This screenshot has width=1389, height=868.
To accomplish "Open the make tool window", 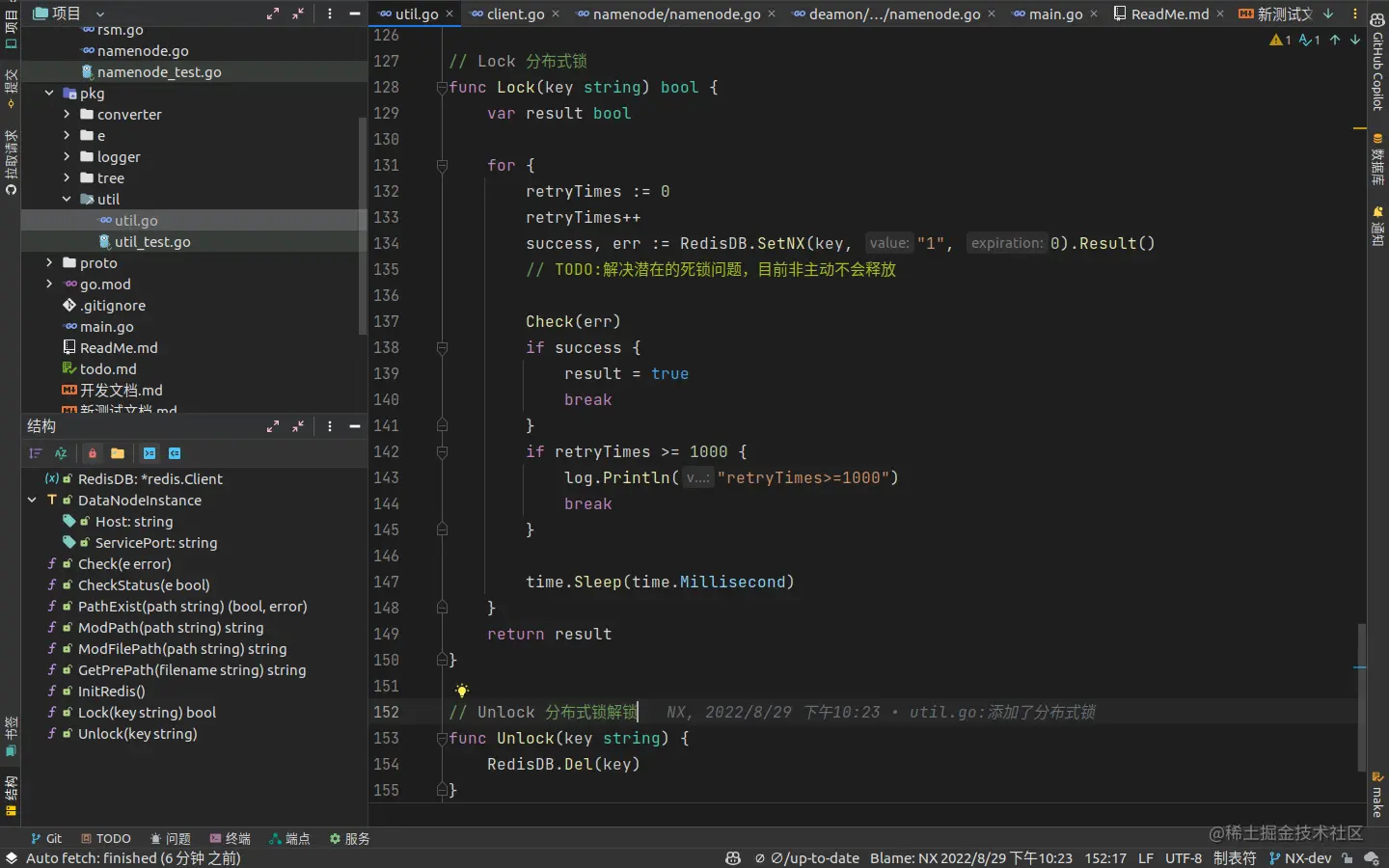I will [x=1377, y=794].
